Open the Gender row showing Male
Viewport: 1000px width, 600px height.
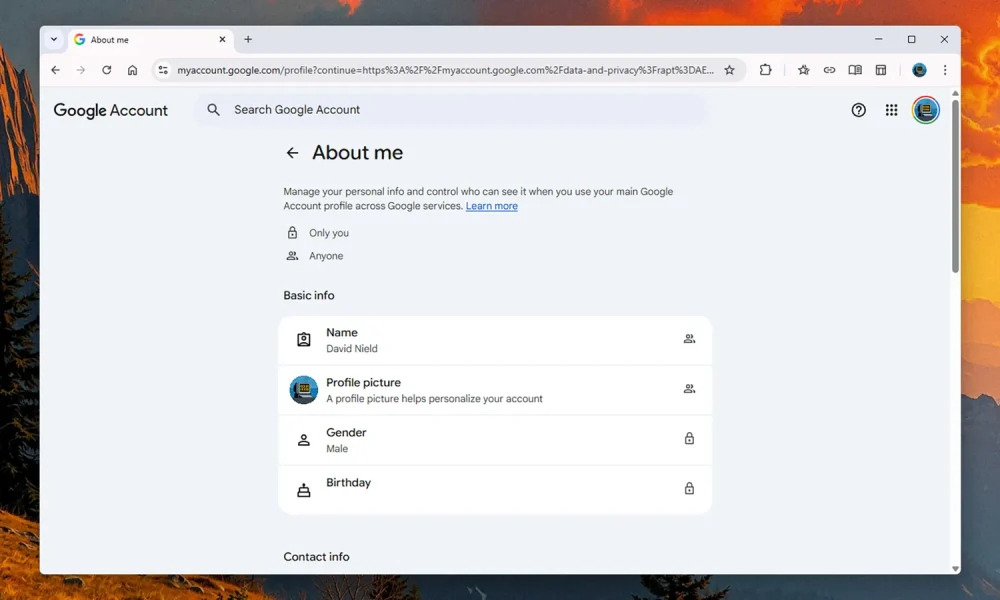click(x=495, y=440)
